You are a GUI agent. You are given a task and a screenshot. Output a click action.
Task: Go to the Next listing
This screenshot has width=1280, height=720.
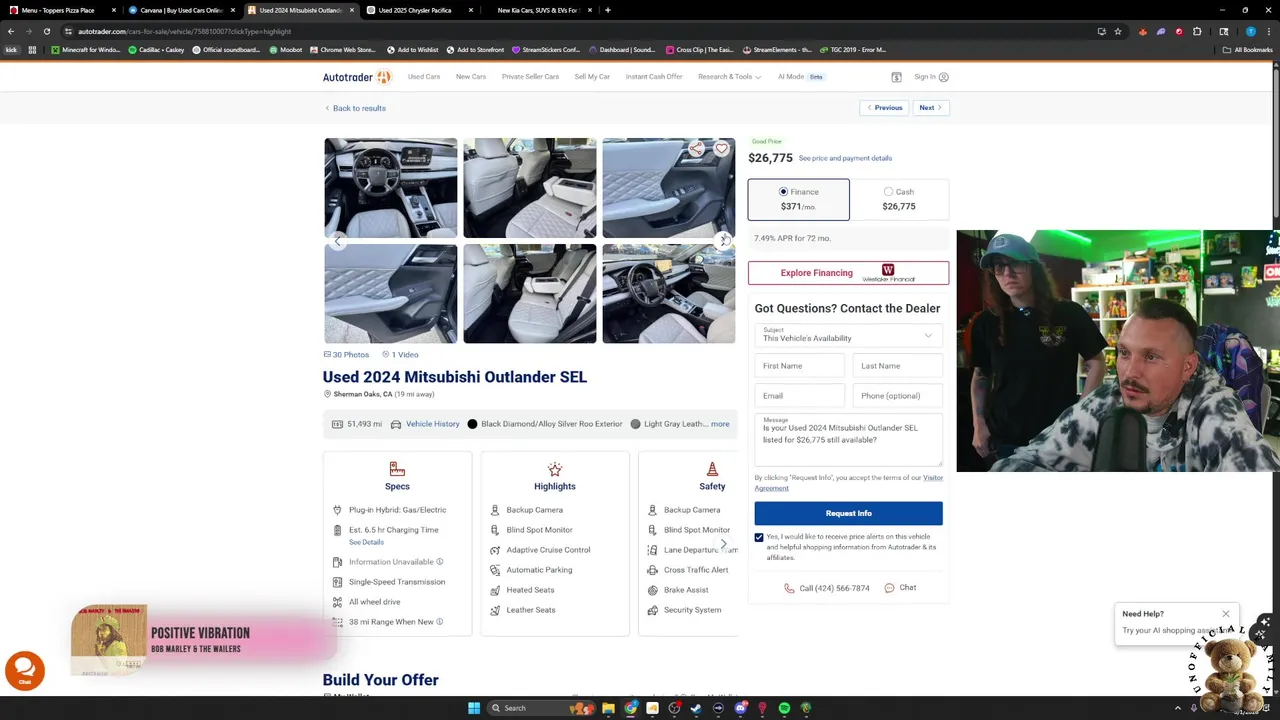(x=931, y=108)
